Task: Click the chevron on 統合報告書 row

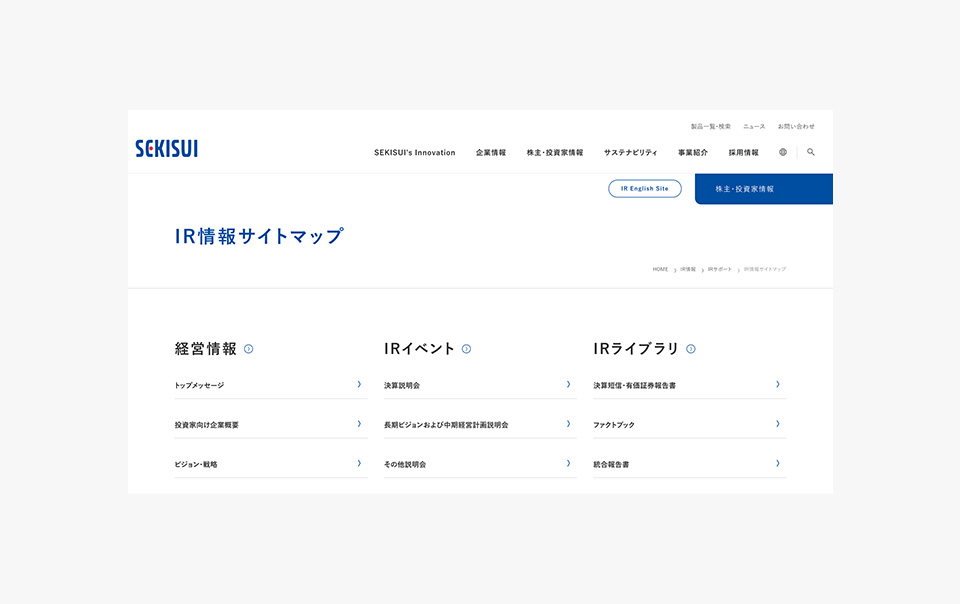Action: [778, 463]
